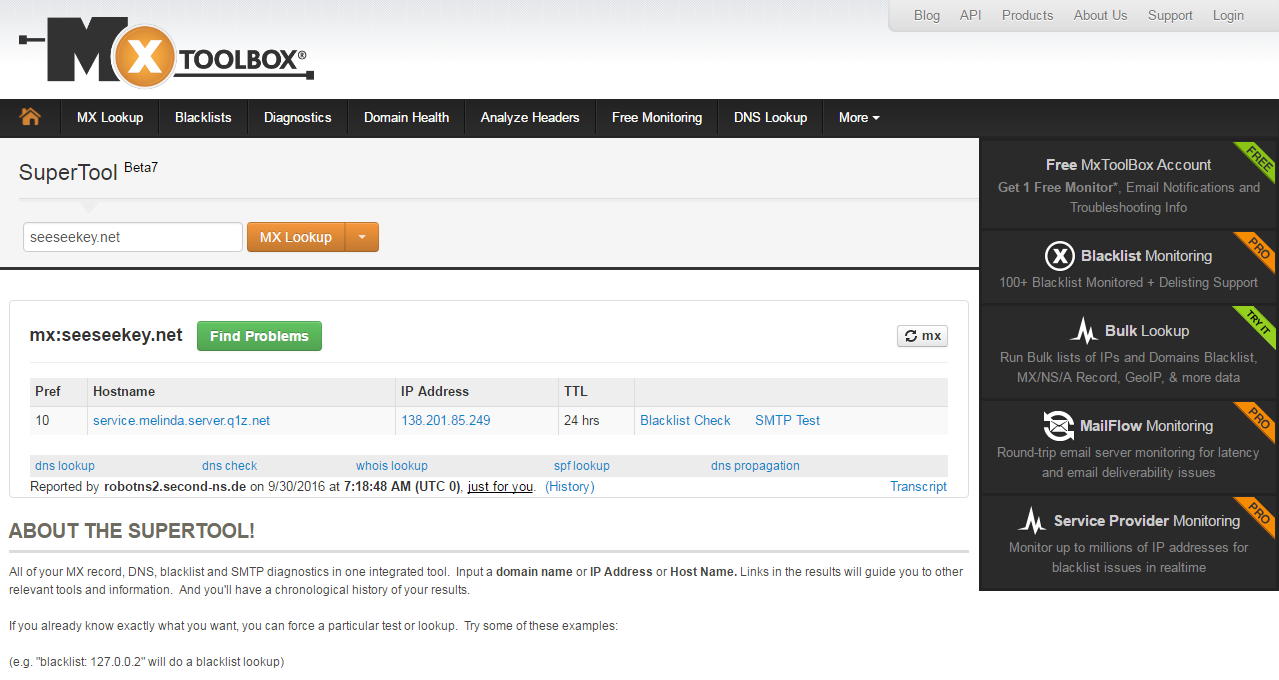Open the spf lookup tool
The width and height of the screenshot is (1279, 680).
(581, 465)
